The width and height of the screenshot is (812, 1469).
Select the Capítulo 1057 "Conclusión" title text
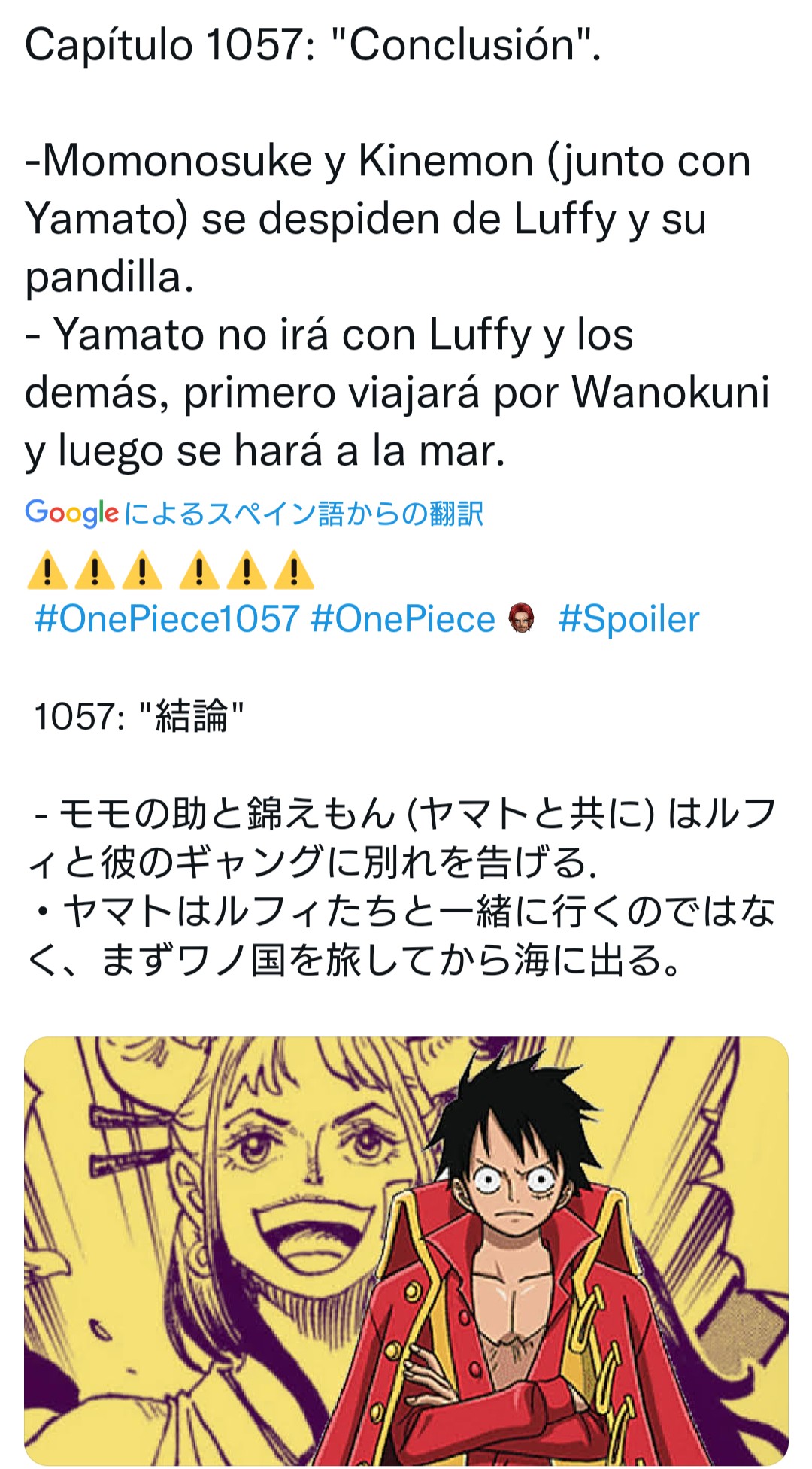[313, 45]
